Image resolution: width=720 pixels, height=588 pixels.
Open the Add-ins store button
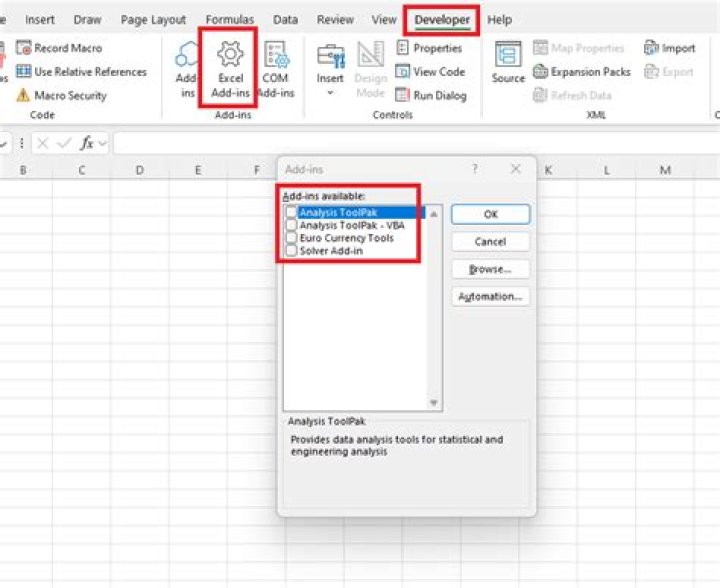186,69
